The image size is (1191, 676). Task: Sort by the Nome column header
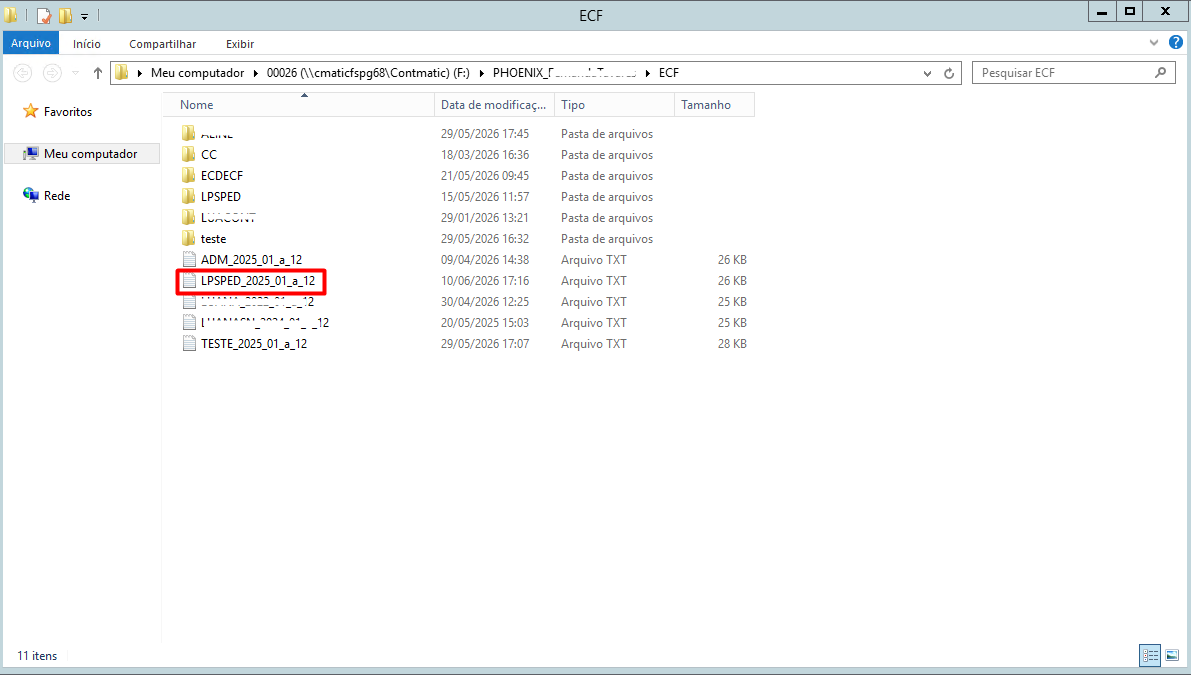tap(299, 105)
